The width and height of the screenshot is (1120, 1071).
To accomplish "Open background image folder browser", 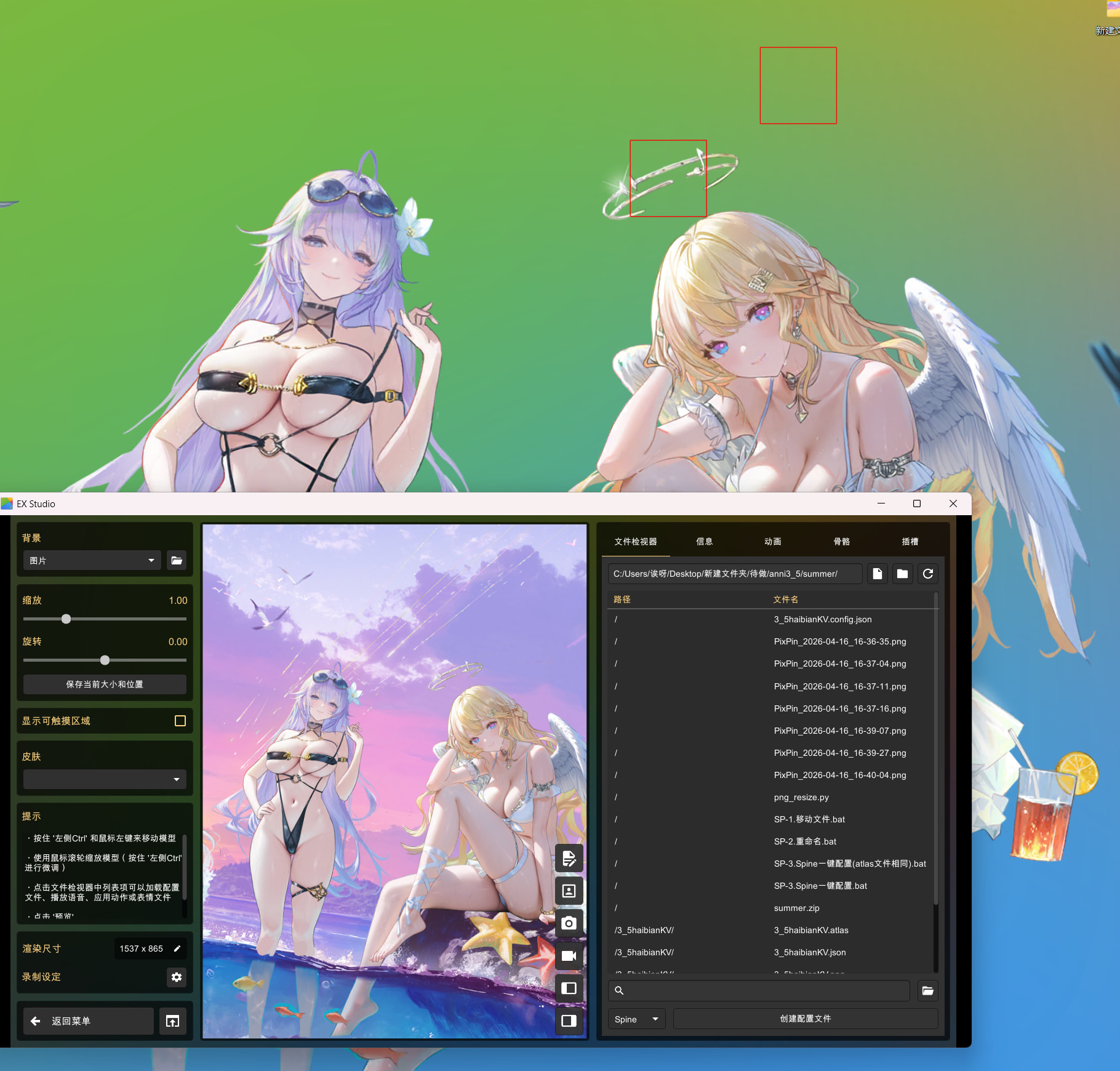I will (177, 560).
